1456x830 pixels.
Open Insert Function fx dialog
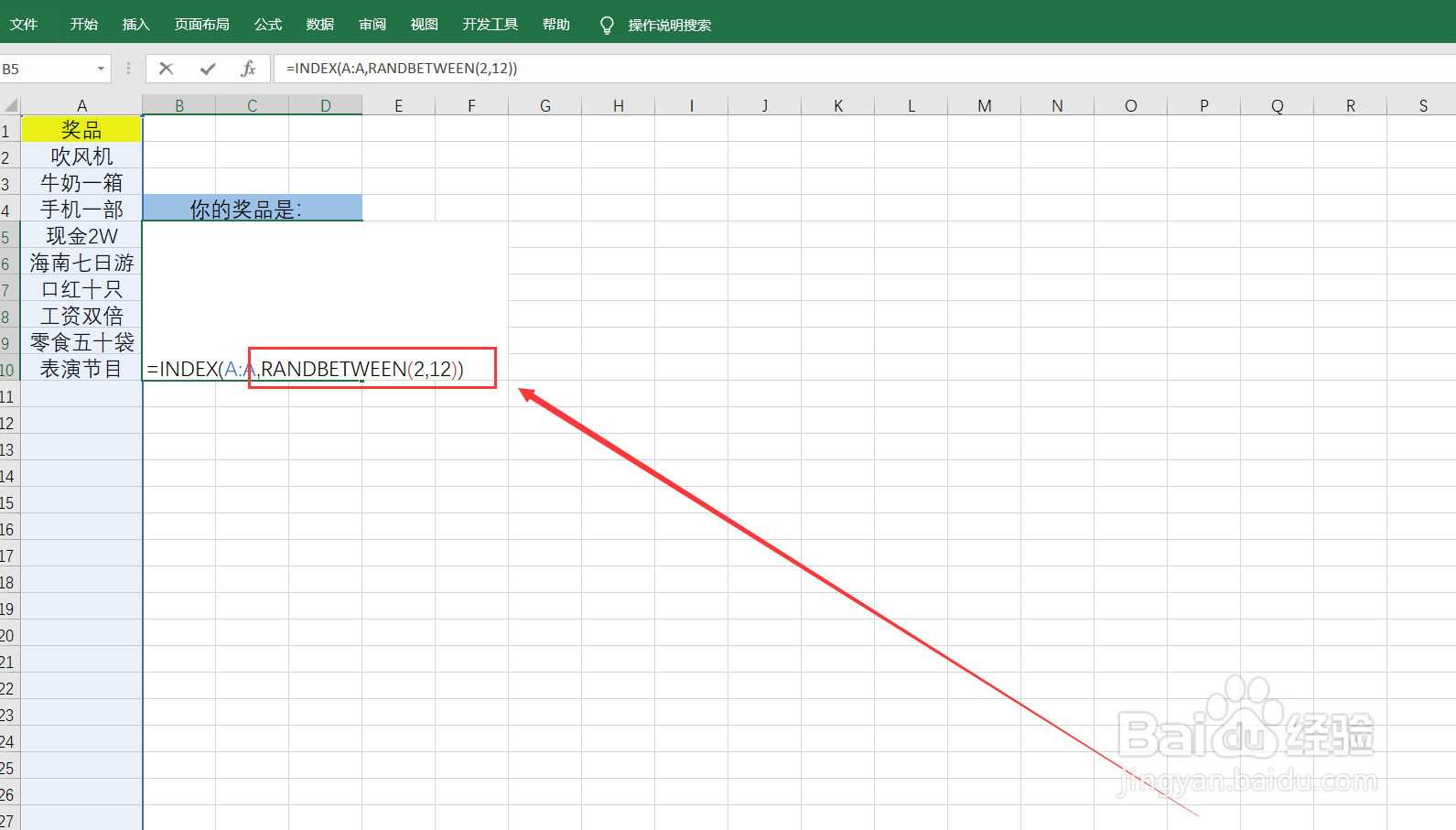click(x=248, y=69)
